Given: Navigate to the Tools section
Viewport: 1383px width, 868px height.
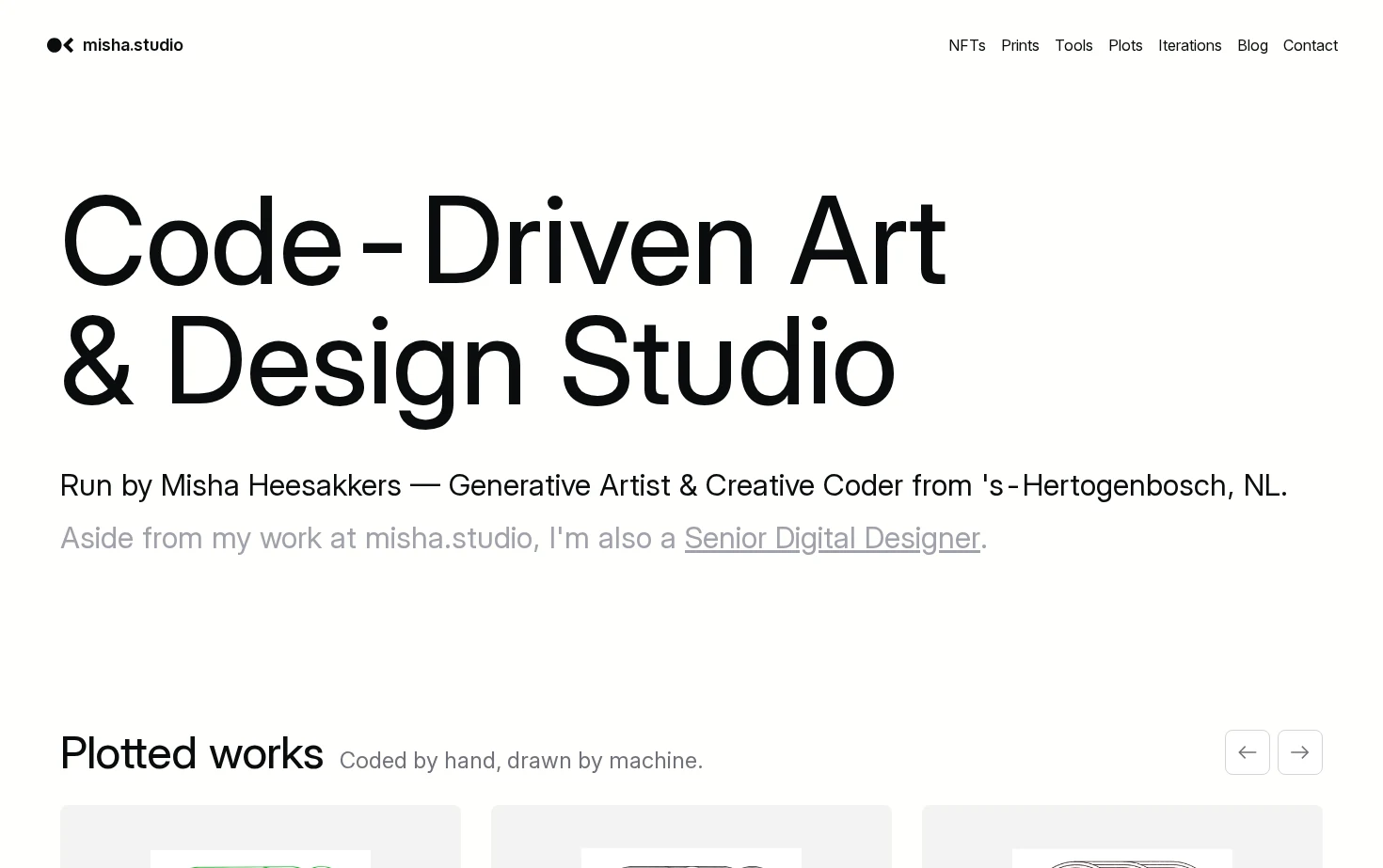Looking at the screenshot, I should click(x=1073, y=45).
